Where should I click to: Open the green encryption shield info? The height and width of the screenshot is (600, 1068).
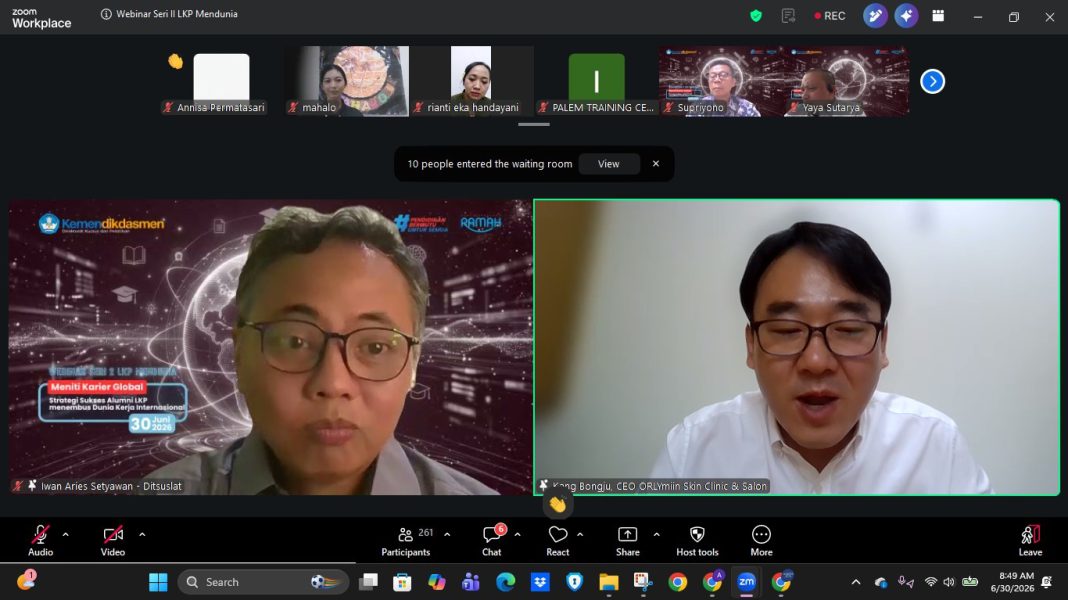click(756, 16)
